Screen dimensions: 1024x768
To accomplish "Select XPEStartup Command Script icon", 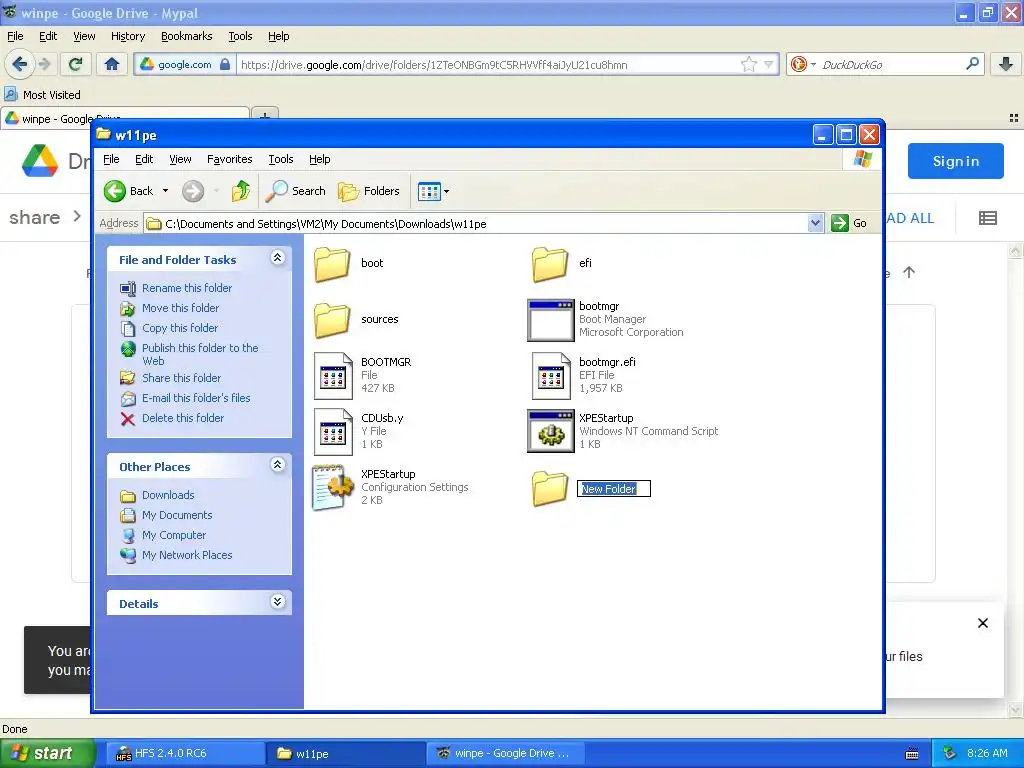I will coord(551,431).
